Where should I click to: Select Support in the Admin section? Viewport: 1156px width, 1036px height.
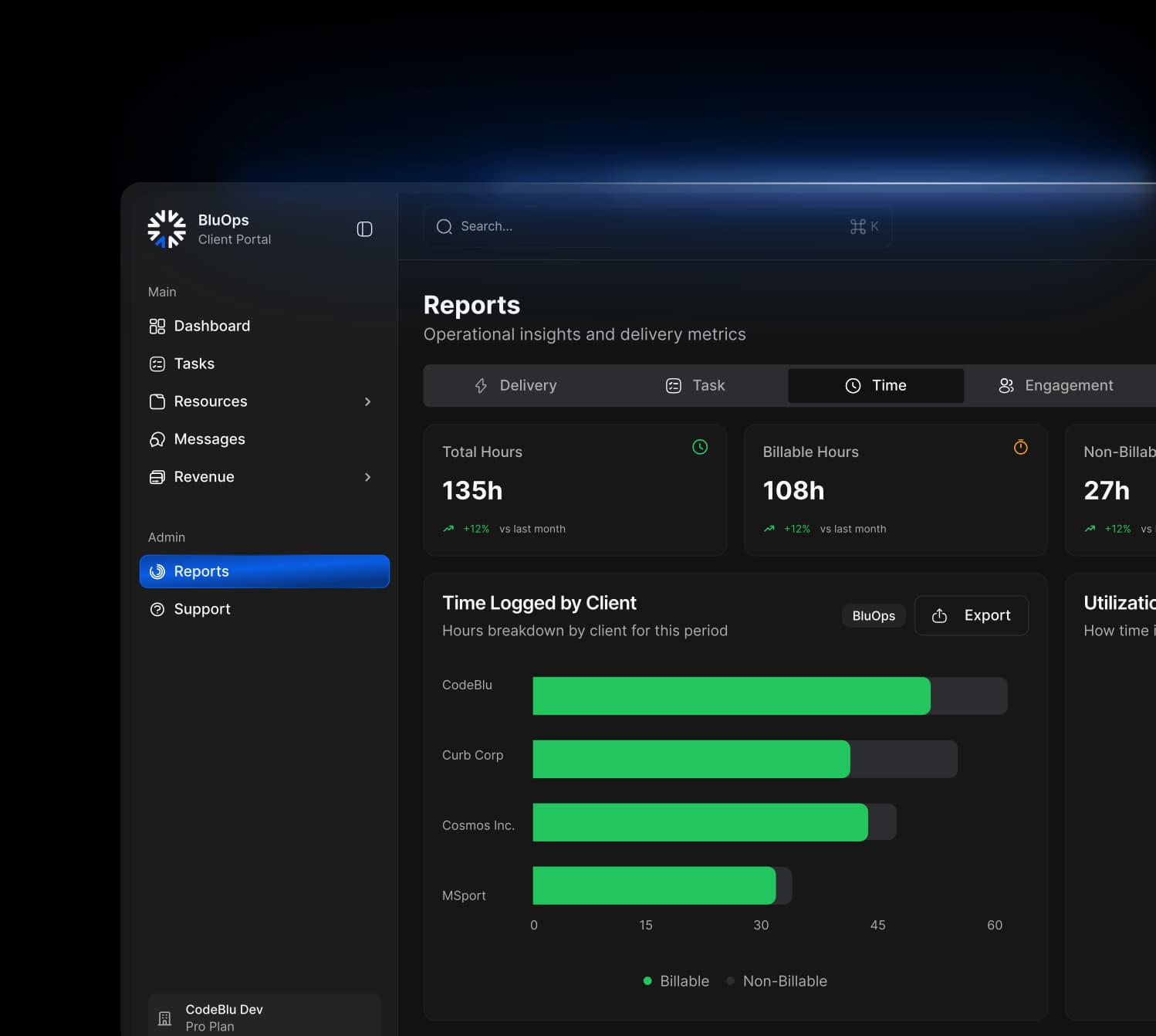click(x=265, y=609)
